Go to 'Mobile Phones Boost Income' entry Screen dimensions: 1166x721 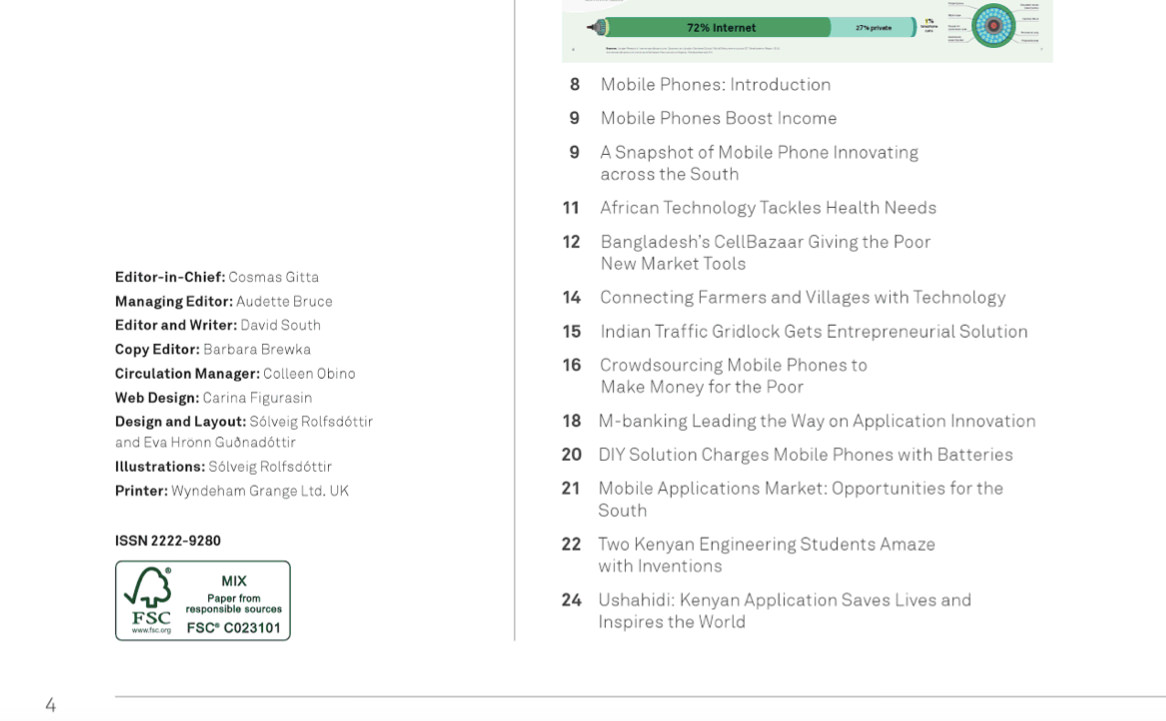(718, 118)
